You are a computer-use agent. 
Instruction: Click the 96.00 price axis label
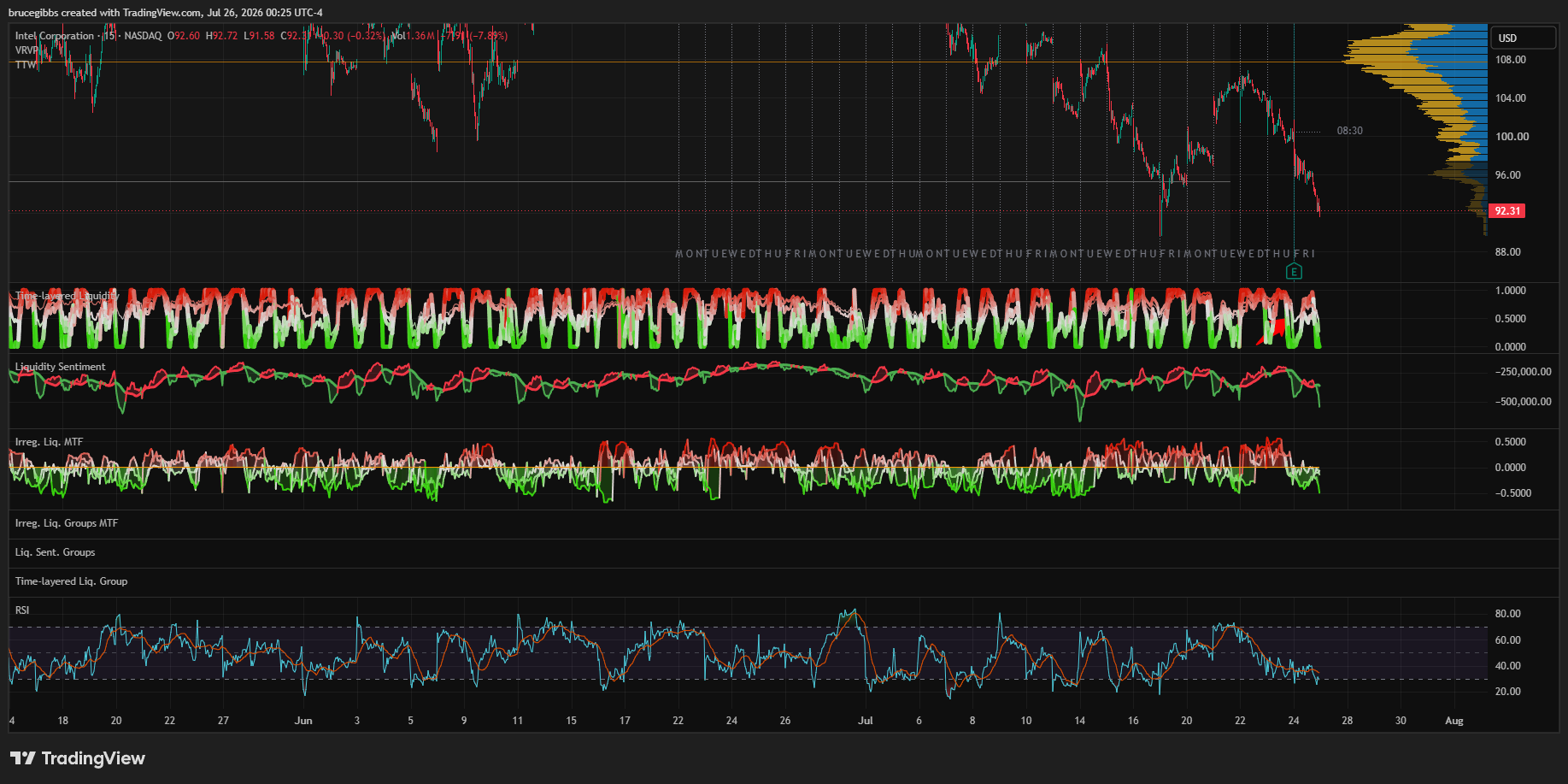coord(1508,175)
